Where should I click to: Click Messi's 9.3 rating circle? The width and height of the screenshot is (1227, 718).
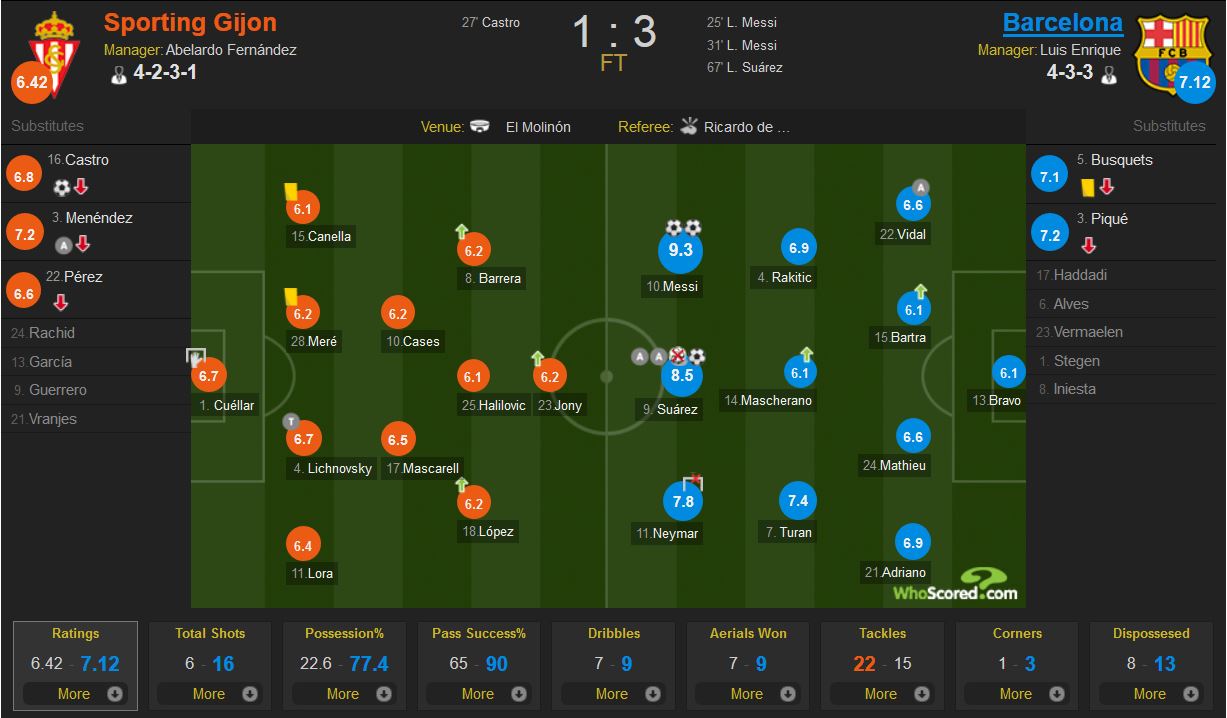(x=680, y=250)
